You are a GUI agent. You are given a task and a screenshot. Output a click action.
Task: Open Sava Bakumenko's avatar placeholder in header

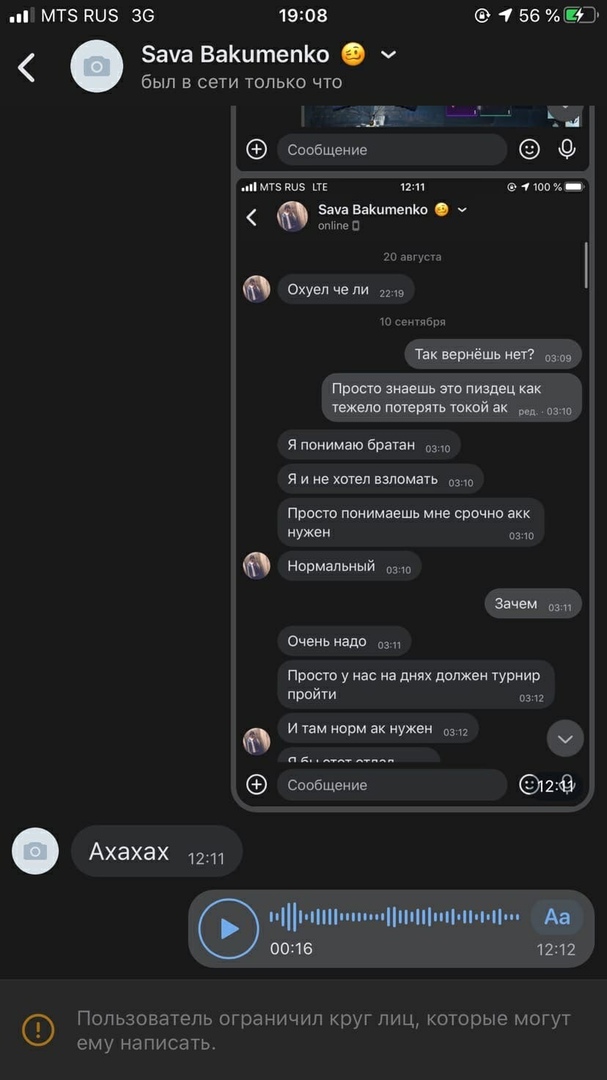coord(96,66)
